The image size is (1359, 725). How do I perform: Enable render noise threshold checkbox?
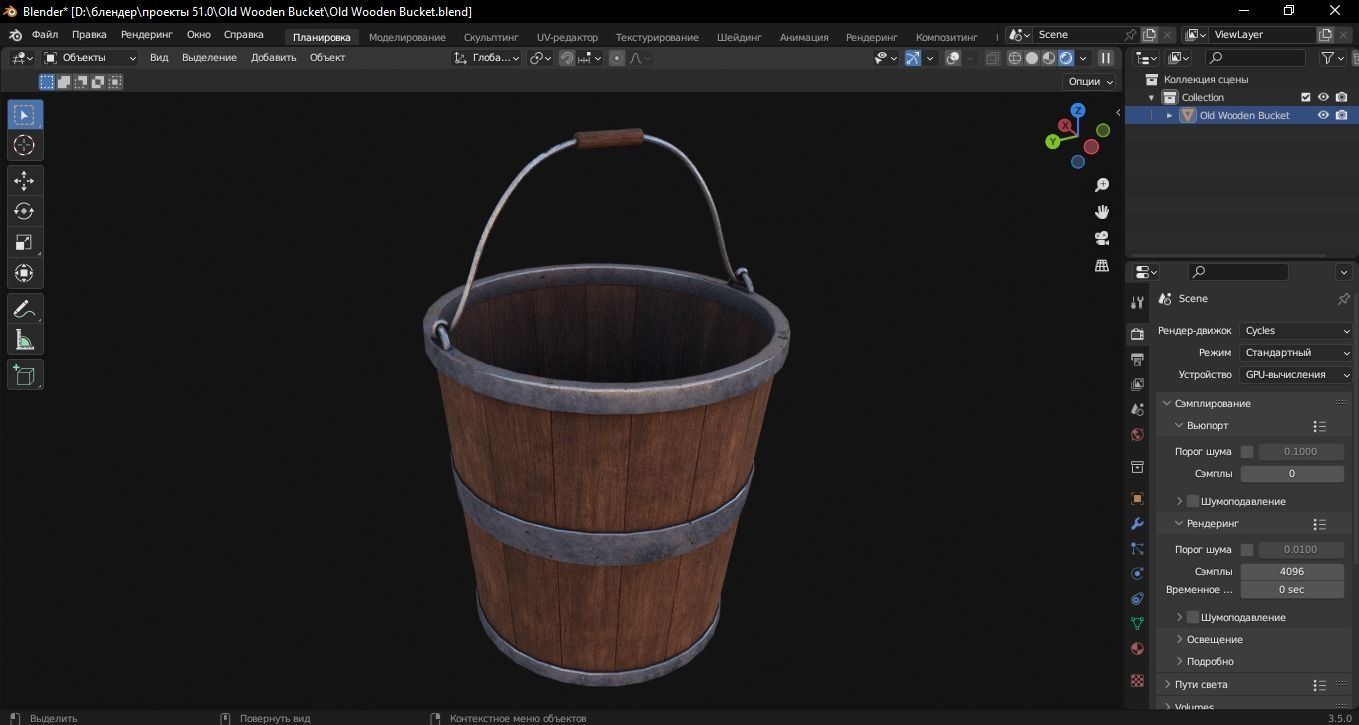point(1247,550)
